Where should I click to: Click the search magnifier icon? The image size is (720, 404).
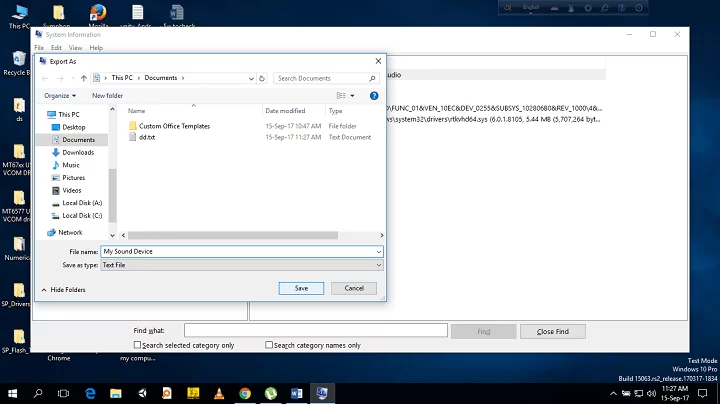click(372, 79)
